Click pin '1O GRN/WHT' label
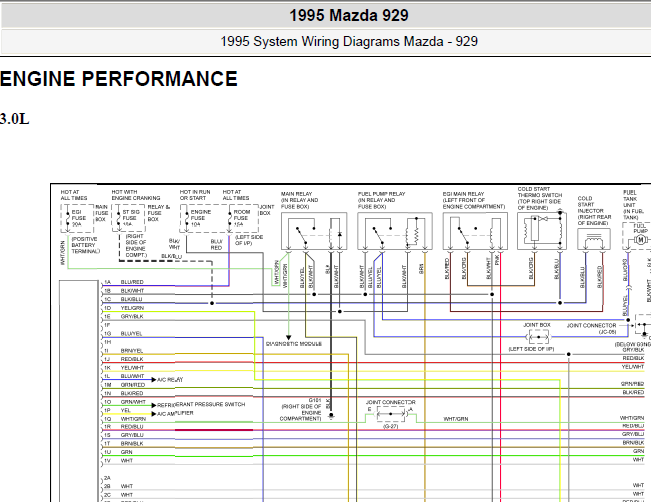Screen dimensions: 651x502 coord(125,402)
